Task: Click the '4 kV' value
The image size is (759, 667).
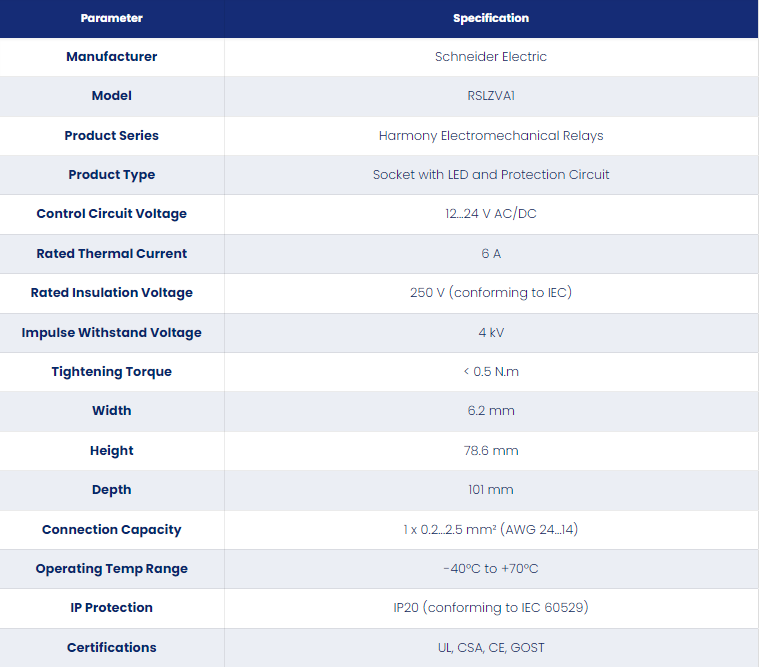Action: tap(491, 333)
